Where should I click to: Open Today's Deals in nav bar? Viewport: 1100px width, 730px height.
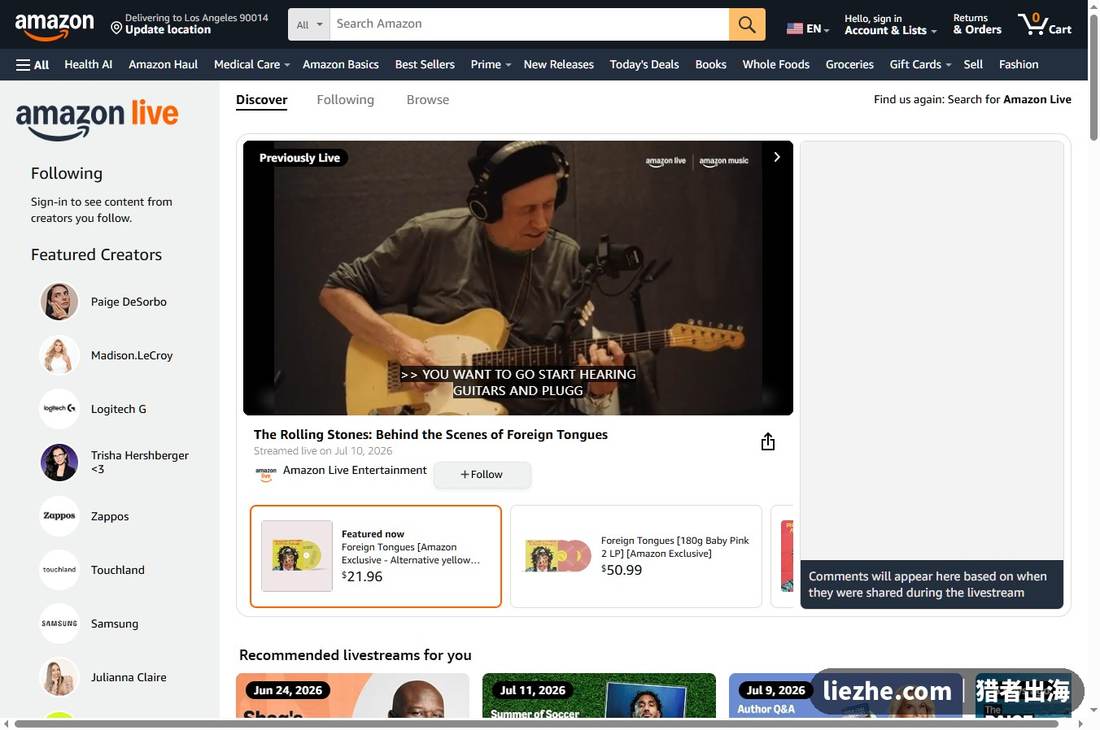point(644,65)
